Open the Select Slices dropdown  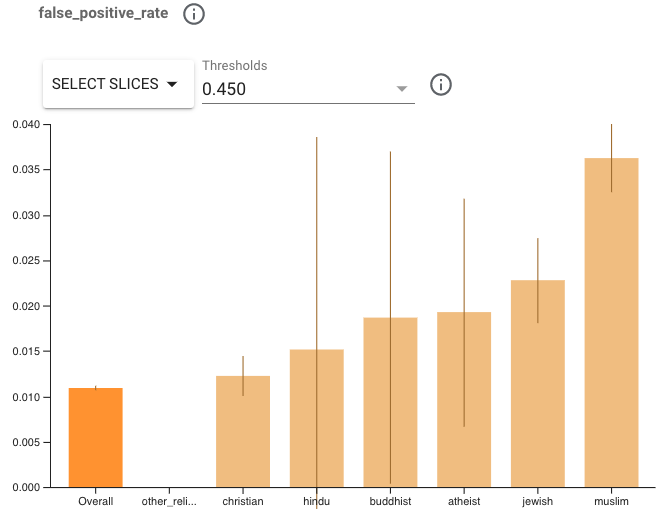click(118, 85)
